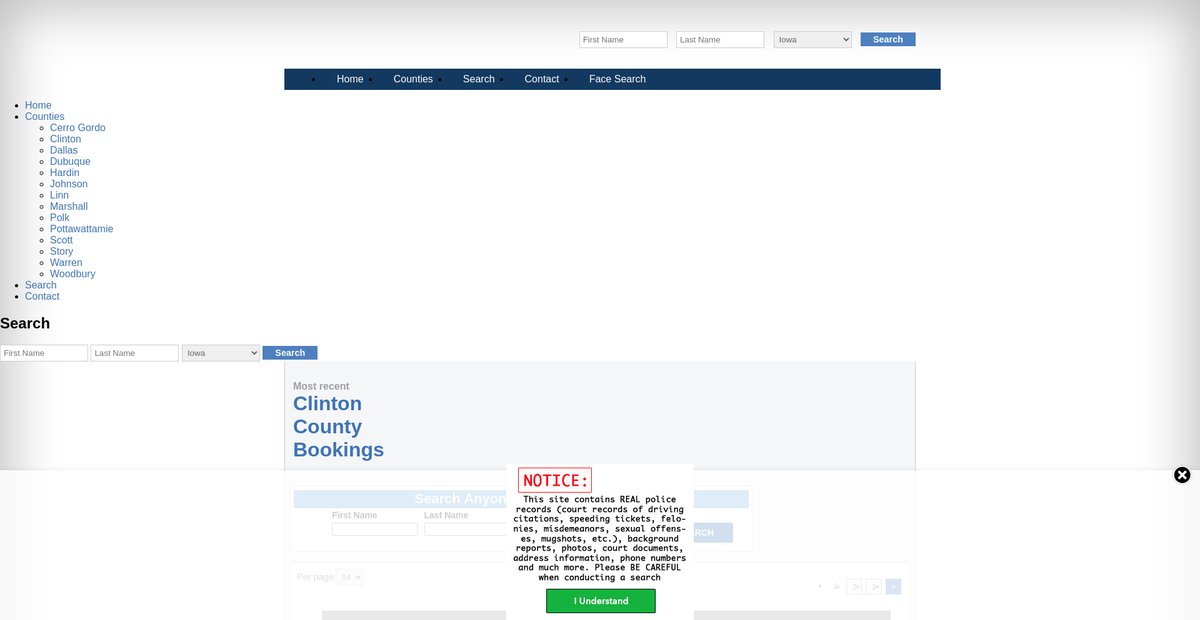The width and height of the screenshot is (1200, 620).
Task: Open Counties in the dark blue navigation bar
Action: pos(412,79)
